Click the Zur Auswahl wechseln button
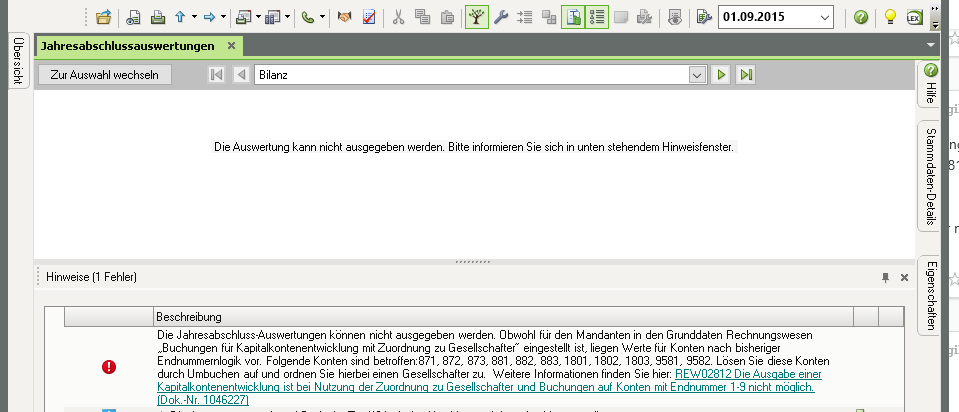Screen dimensions: 959x412 click(105, 75)
